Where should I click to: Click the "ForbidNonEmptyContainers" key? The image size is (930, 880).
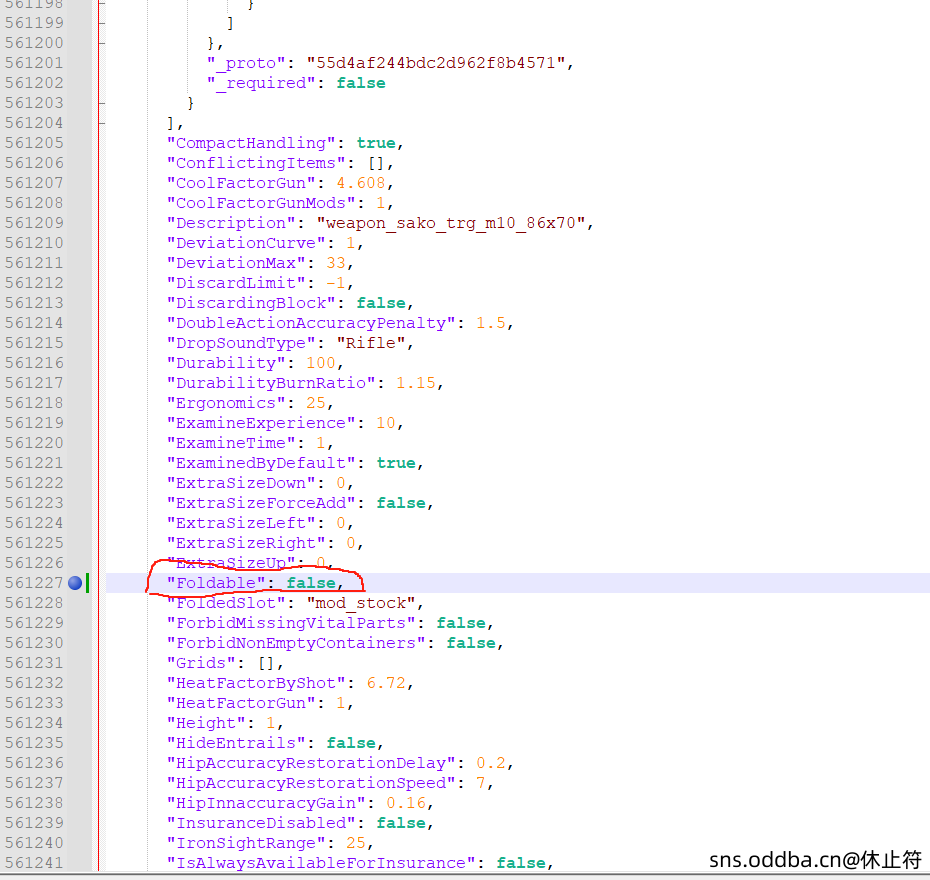[x=296, y=643]
